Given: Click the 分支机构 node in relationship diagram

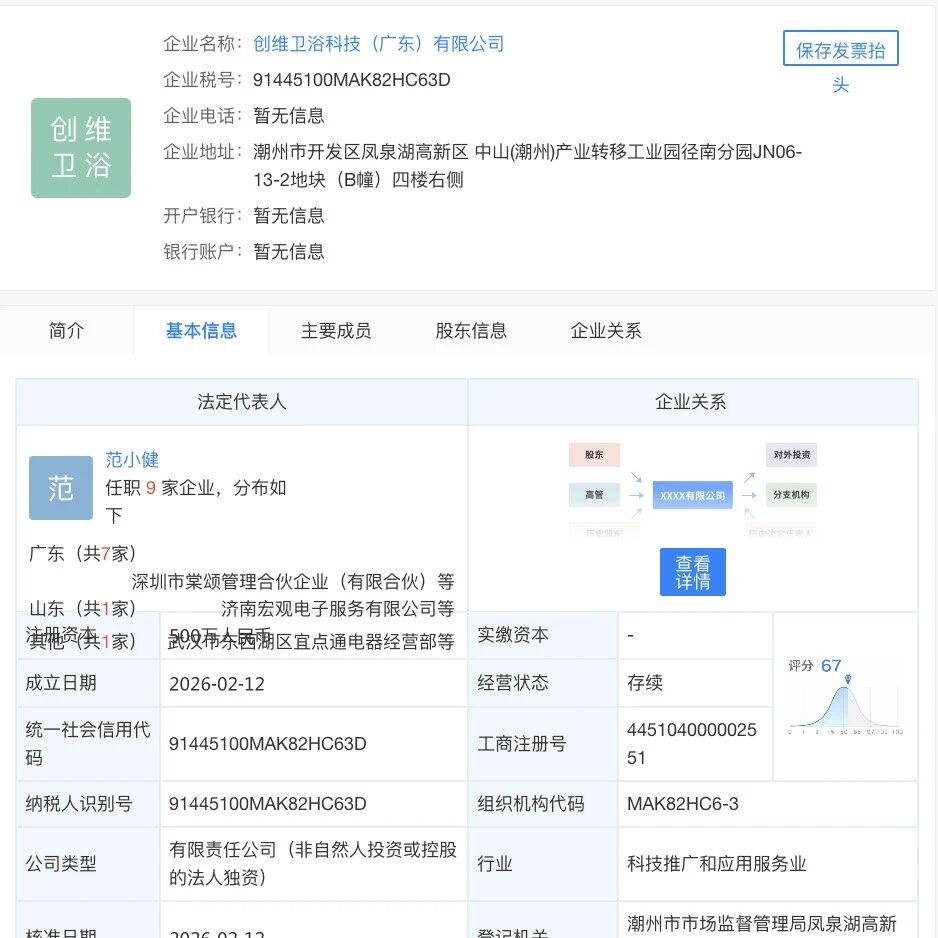Looking at the screenshot, I should pos(791,495).
